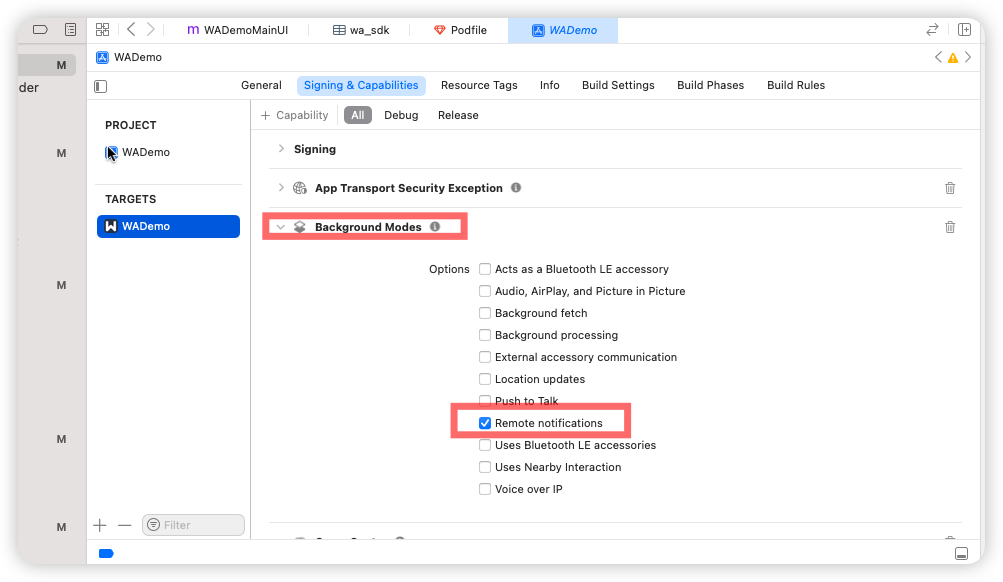Check the Voice over IP option
Image resolution: width=1003 pixels, height=582 pixels.
pyautogui.click(x=485, y=489)
